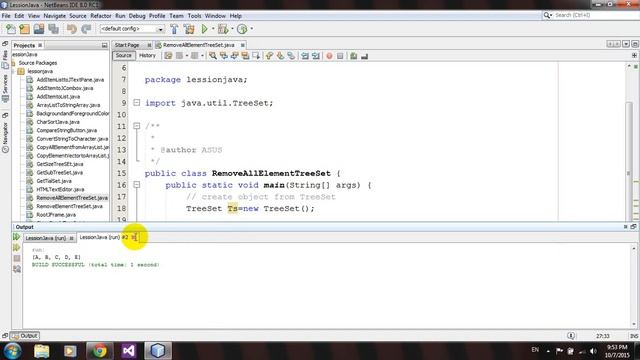Open the File menu

(x=6, y=16)
